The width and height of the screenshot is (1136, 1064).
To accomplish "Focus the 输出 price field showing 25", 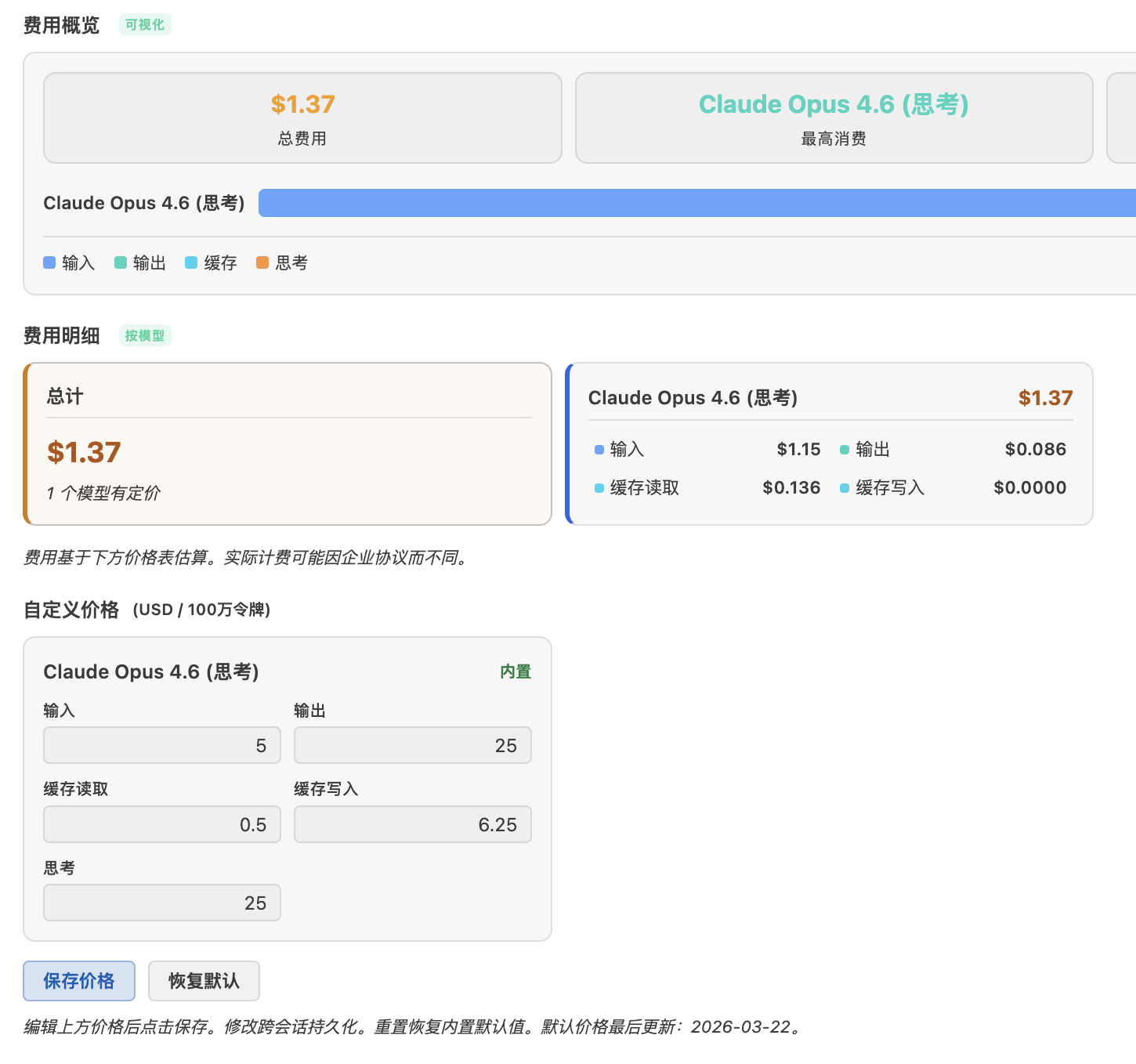I will tap(413, 745).
